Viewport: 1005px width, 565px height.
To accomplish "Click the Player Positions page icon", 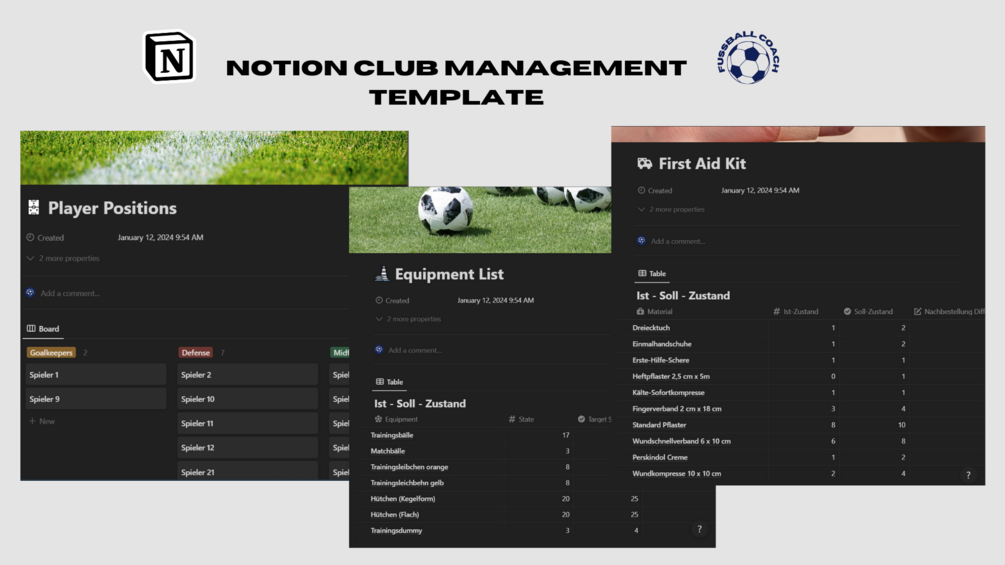I will 33,207.
